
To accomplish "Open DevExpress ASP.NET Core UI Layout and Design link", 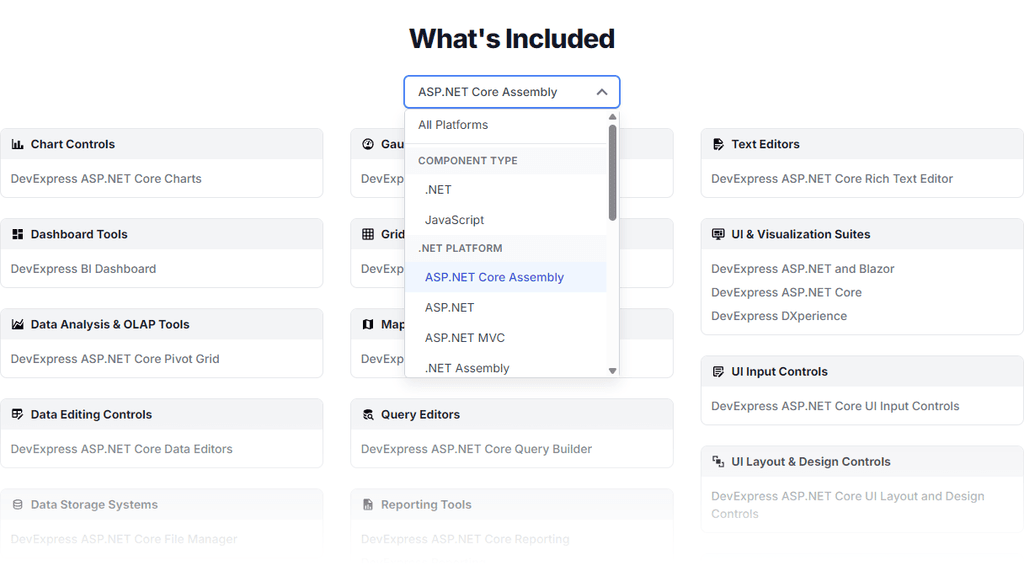I will click(848, 505).
